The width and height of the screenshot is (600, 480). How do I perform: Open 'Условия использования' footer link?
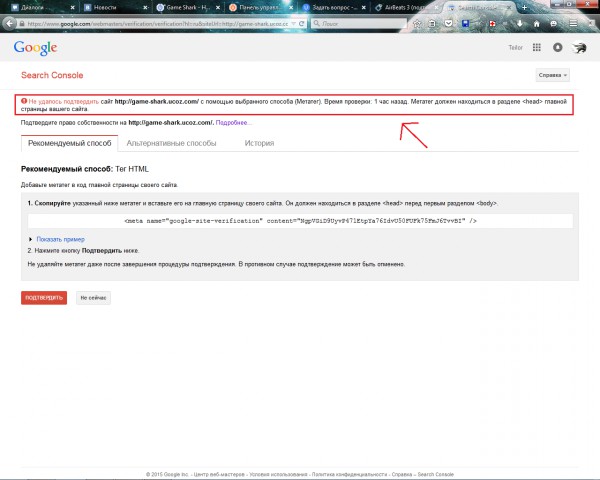pos(278,474)
